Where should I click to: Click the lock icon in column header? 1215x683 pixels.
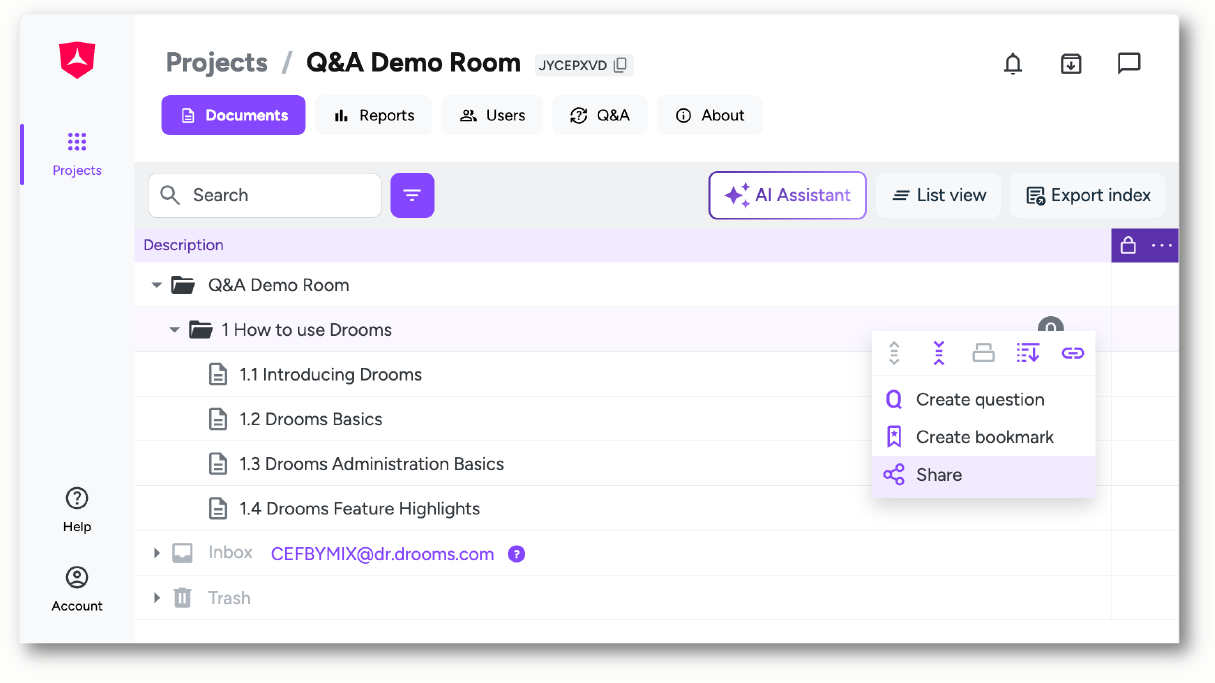1128,245
